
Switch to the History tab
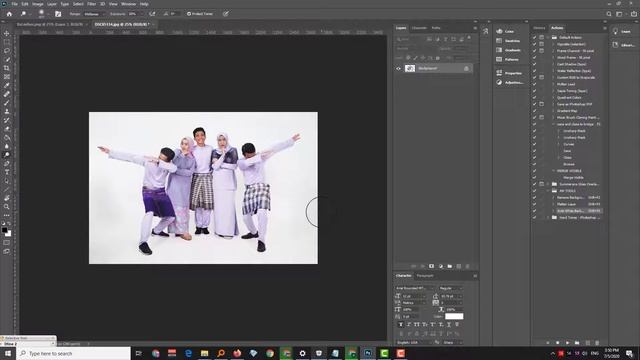[539, 28]
